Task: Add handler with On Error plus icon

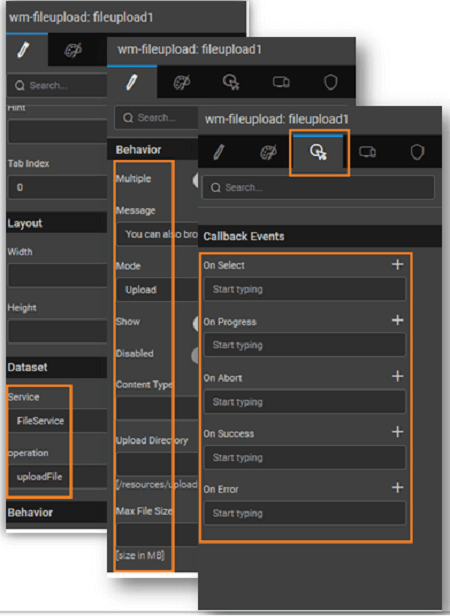Action: 397,488
